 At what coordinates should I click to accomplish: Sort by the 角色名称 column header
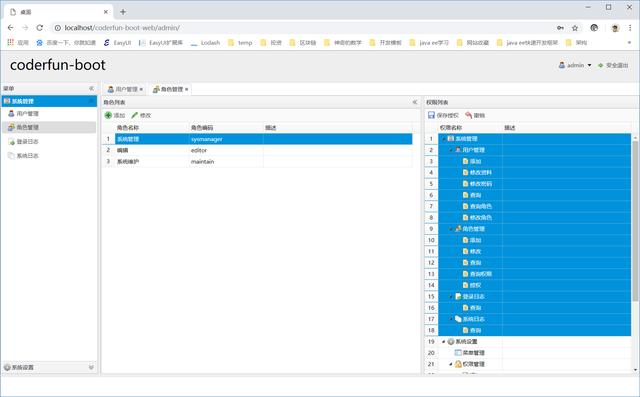coord(152,128)
